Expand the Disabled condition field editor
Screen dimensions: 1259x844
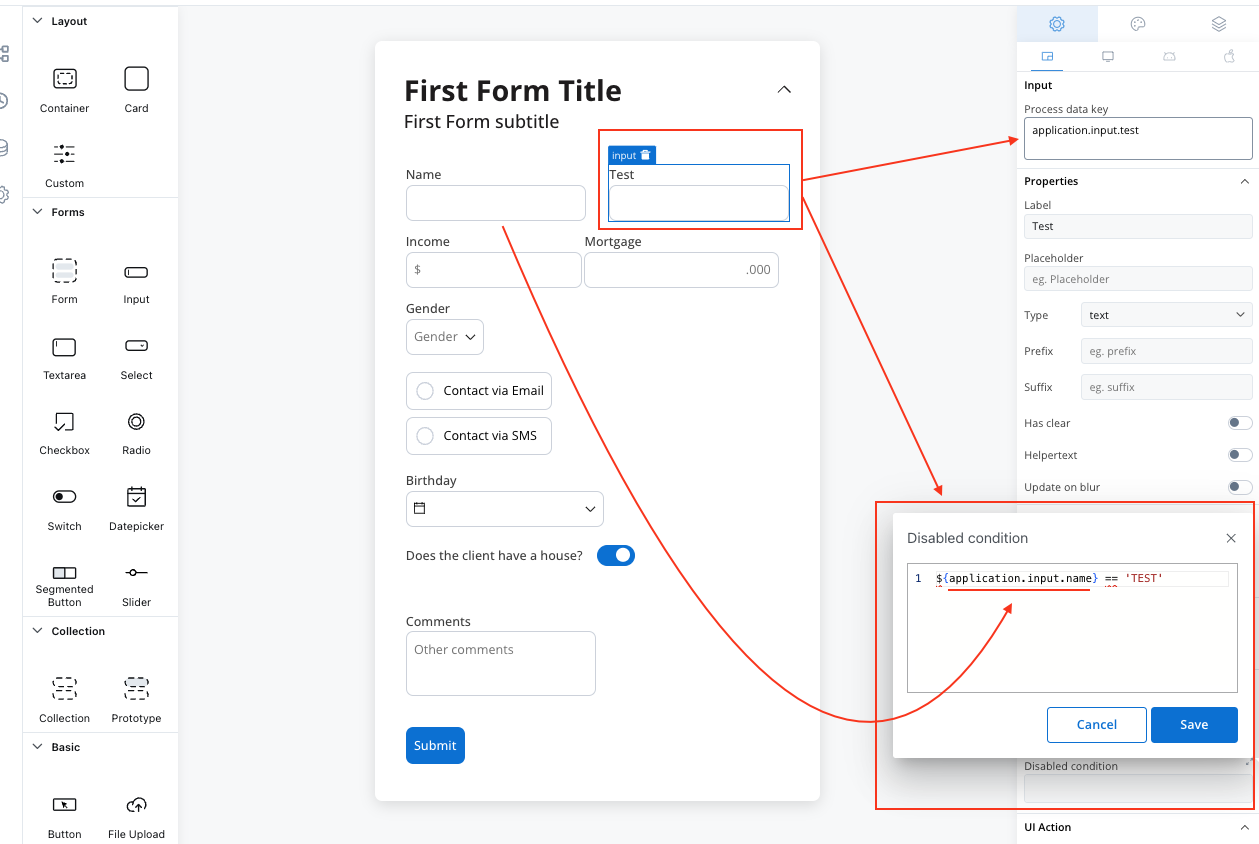[1248, 764]
